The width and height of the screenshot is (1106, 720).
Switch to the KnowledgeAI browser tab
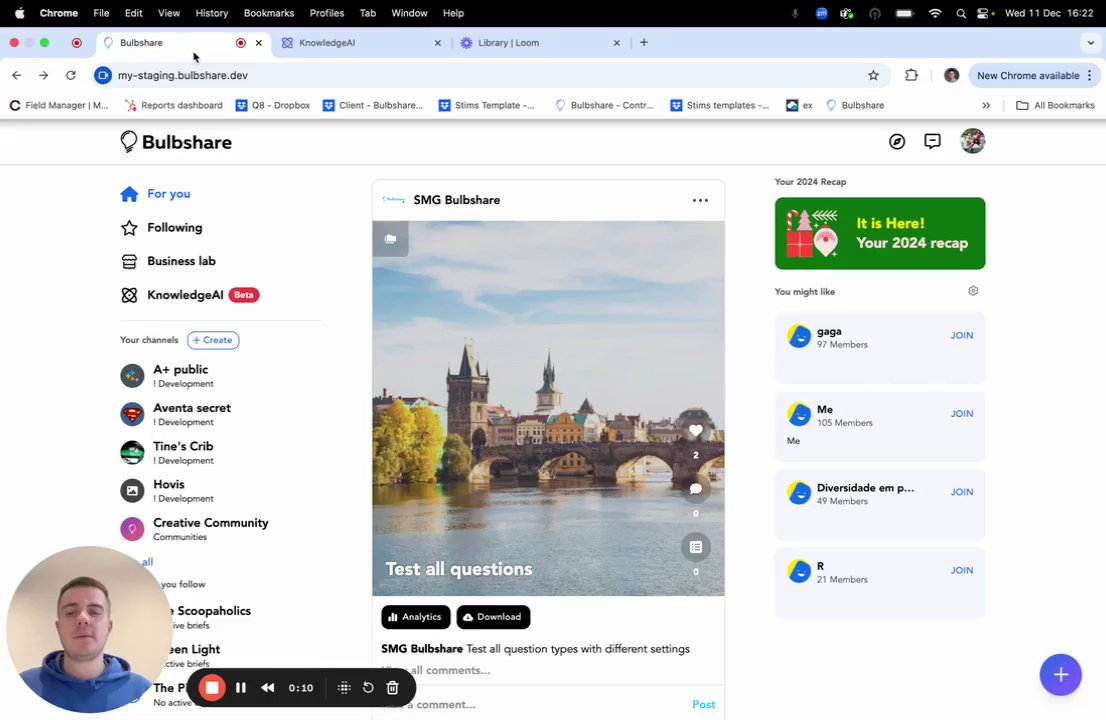click(x=327, y=43)
